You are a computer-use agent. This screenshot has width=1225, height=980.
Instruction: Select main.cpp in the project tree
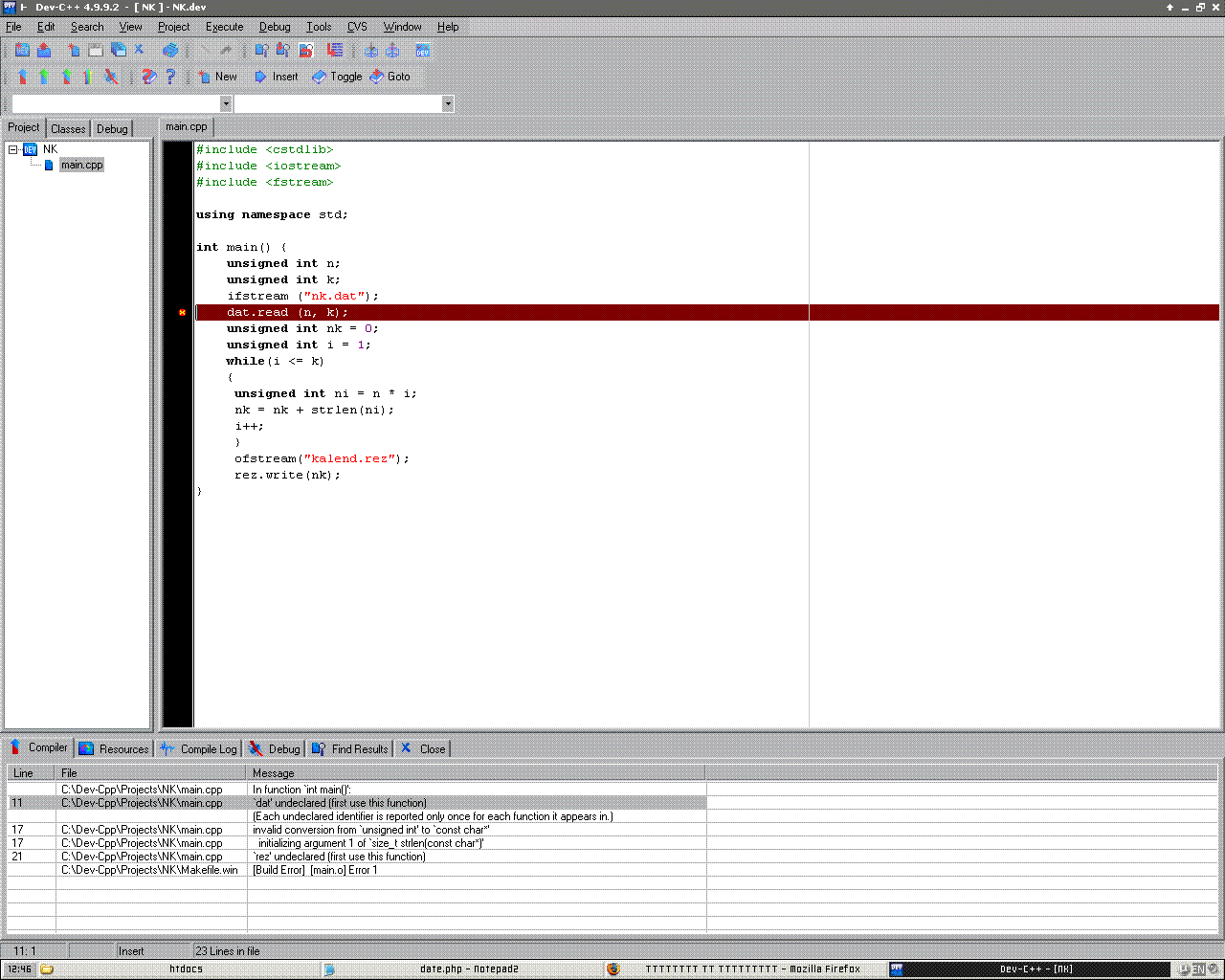[x=81, y=165]
